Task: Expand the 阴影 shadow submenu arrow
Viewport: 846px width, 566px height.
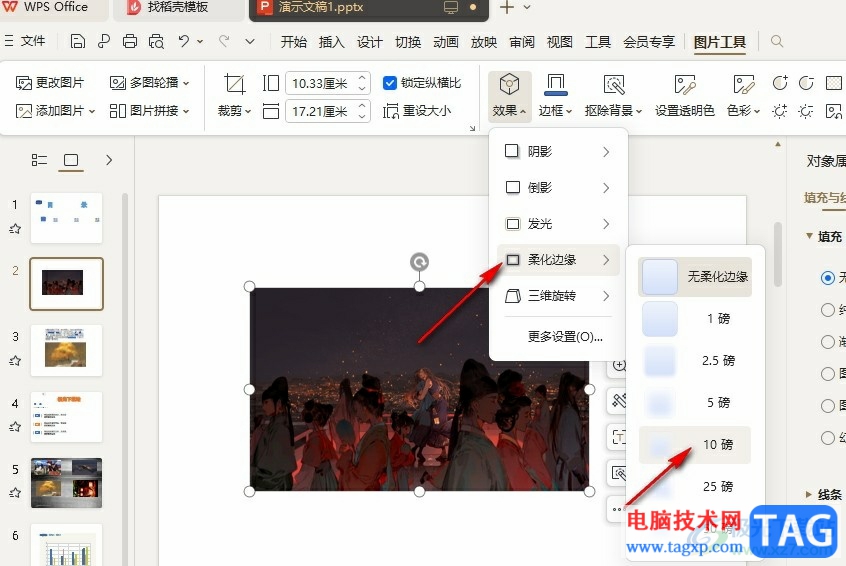Action: pos(606,152)
